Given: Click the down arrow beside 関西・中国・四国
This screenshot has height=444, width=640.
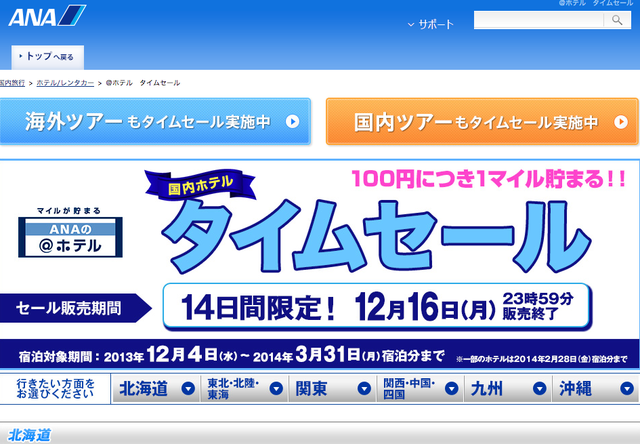Looking at the screenshot, I should (x=451, y=388).
